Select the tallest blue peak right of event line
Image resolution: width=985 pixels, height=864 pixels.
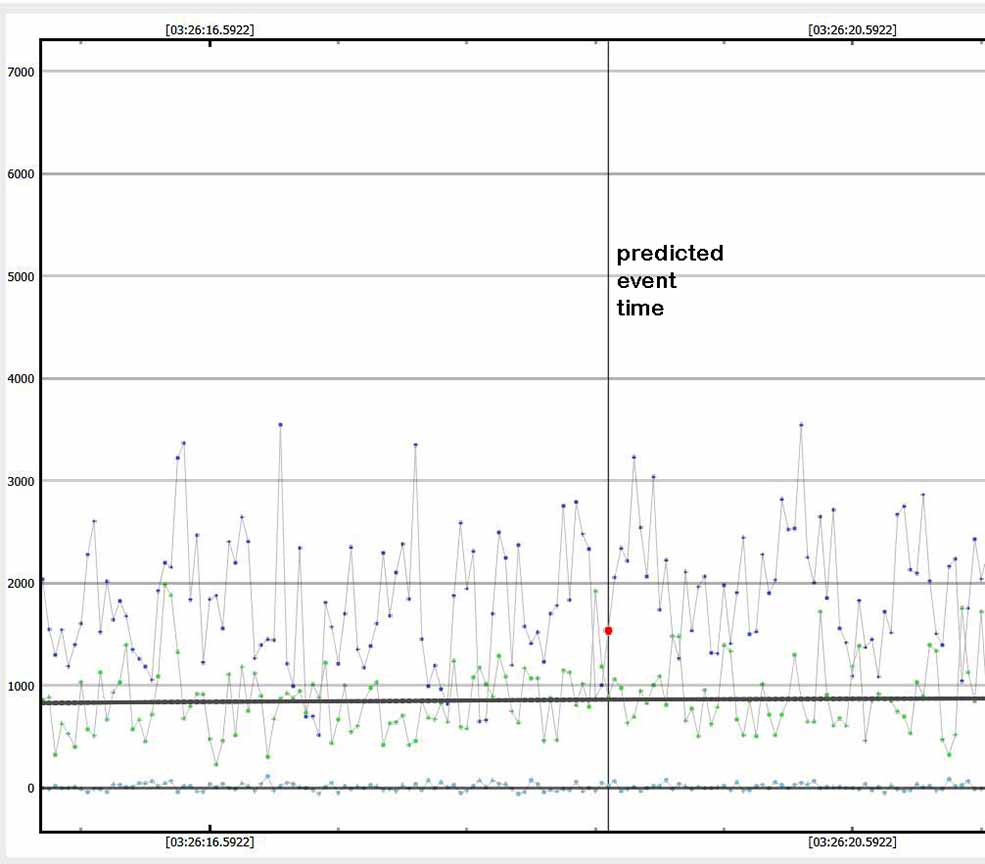point(801,425)
